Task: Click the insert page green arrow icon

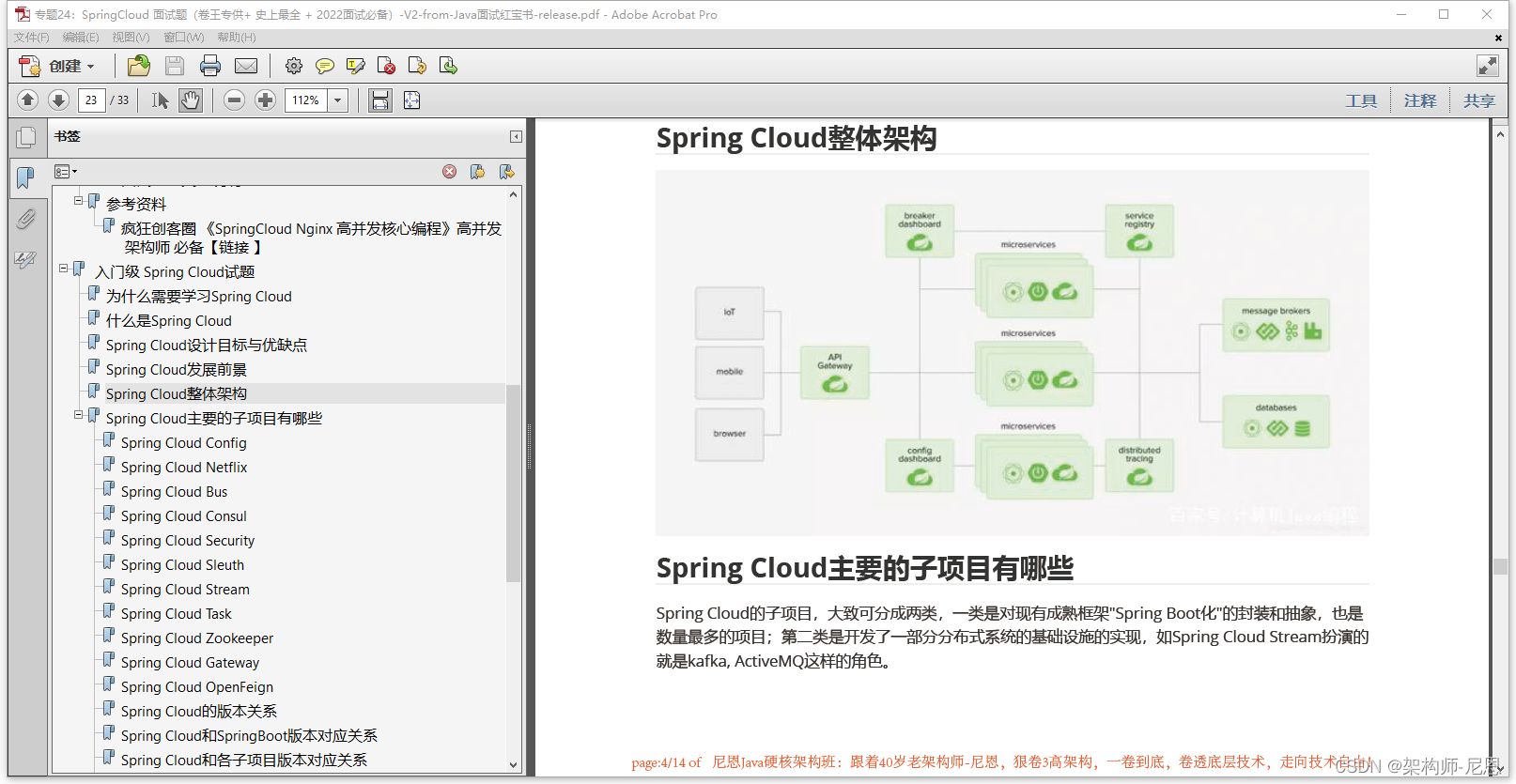Action: [448, 66]
